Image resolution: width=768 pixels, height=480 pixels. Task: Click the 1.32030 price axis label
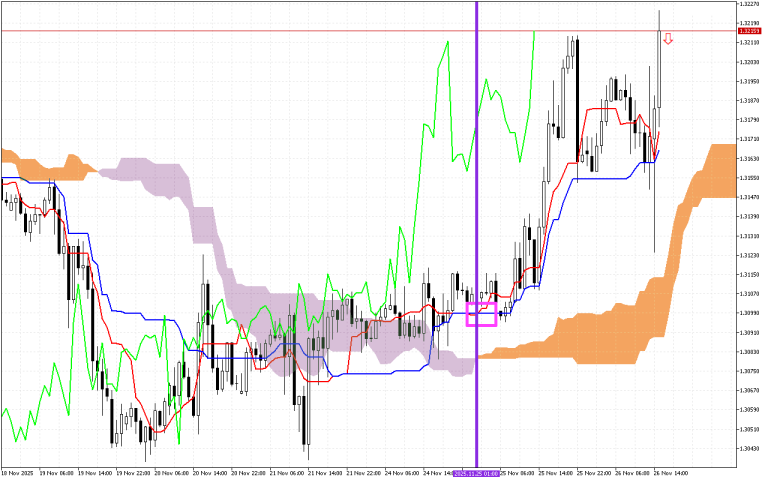[749, 62]
